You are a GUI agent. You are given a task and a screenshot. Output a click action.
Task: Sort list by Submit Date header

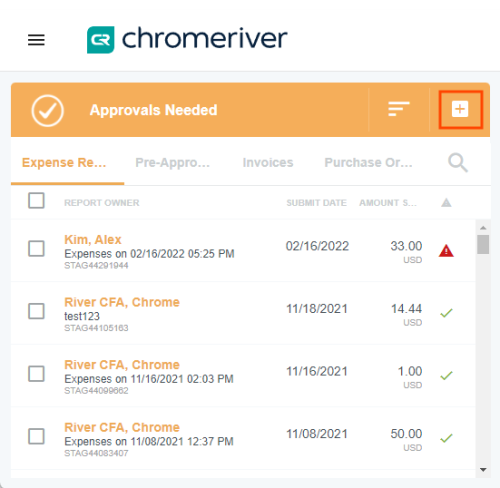click(x=316, y=203)
